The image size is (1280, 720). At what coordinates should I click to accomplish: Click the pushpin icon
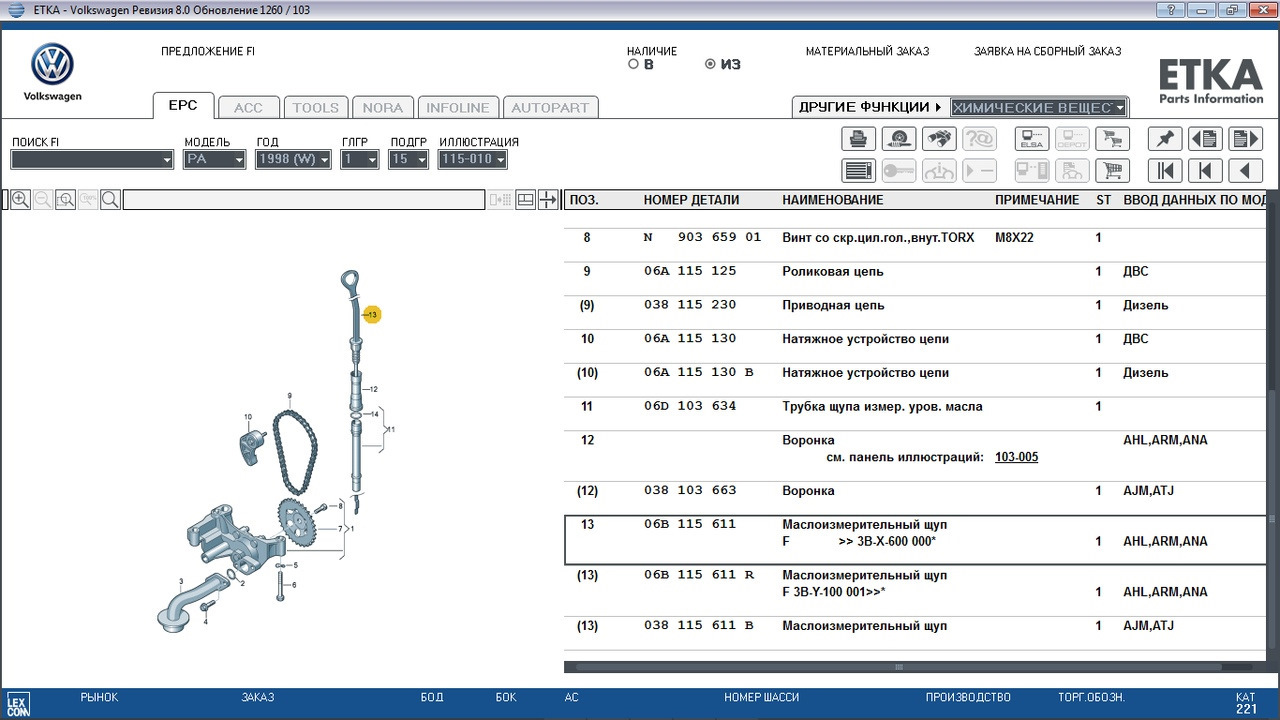pos(1165,139)
